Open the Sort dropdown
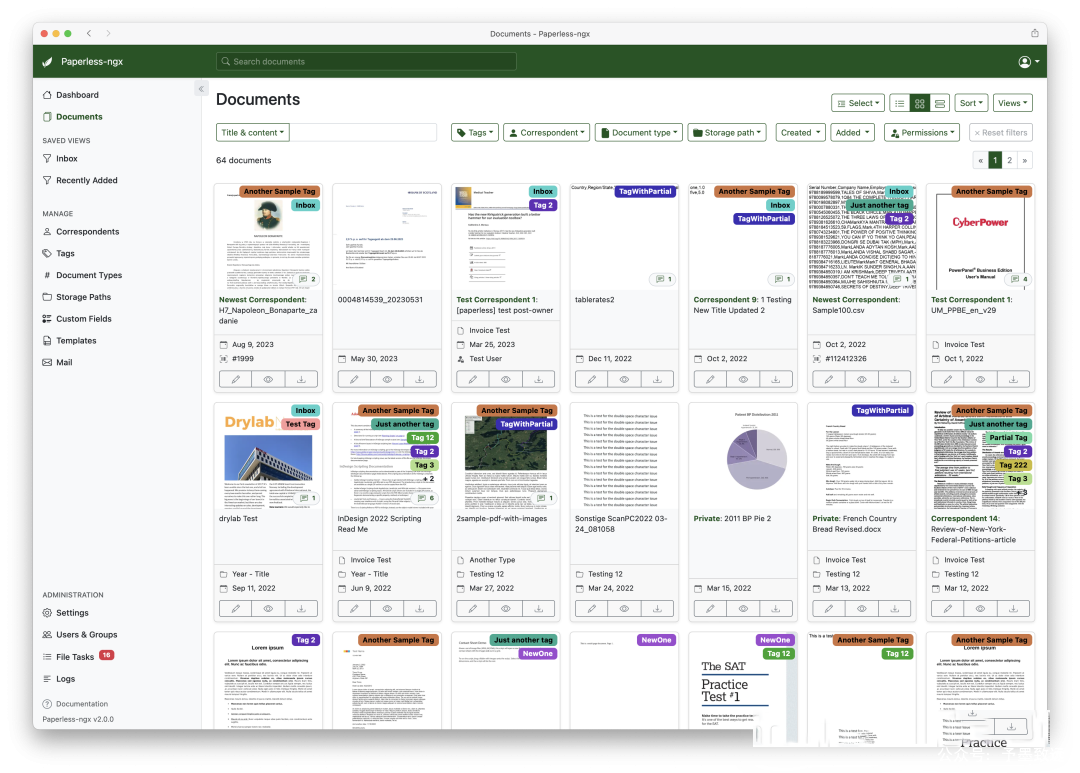 click(x=971, y=103)
